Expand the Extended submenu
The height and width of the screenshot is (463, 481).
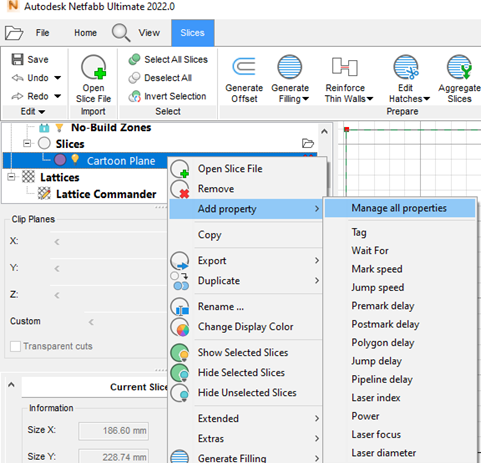click(246, 418)
